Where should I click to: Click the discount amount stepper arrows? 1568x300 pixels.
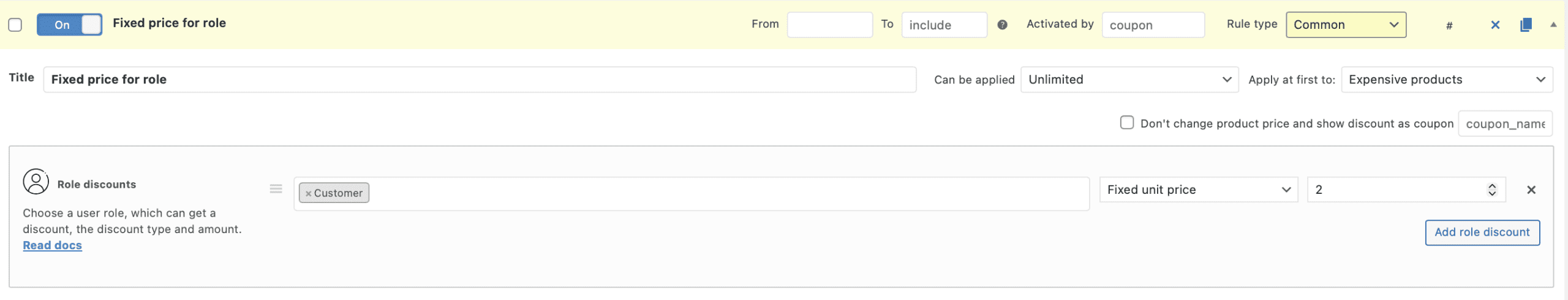1492,190
